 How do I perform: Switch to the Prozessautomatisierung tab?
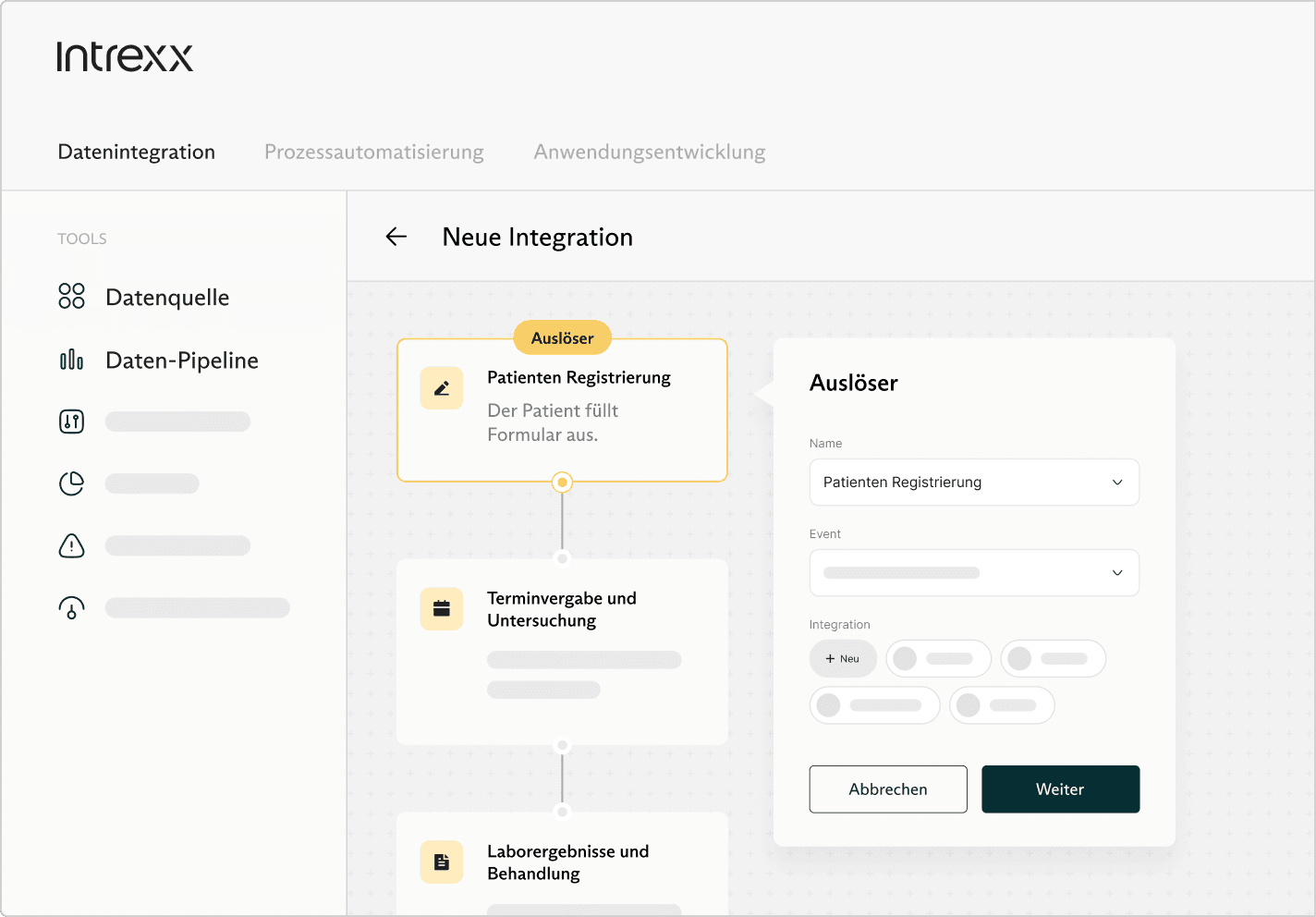click(x=373, y=152)
